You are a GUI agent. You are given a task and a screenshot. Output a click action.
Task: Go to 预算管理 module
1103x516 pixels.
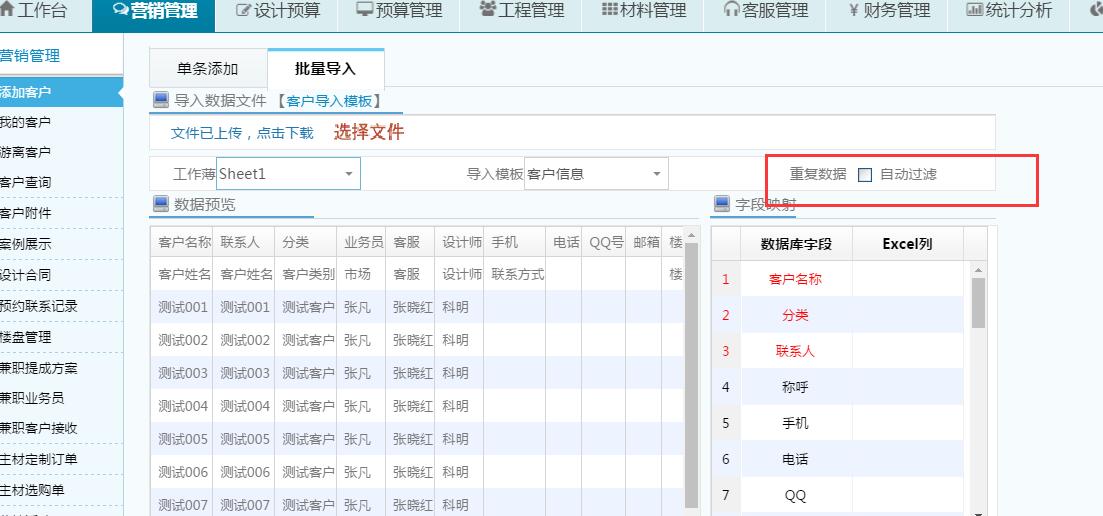pos(399,12)
